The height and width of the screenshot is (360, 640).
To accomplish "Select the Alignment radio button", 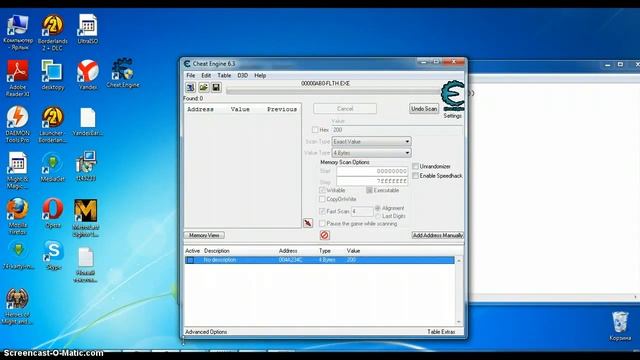I will (378, 208).
